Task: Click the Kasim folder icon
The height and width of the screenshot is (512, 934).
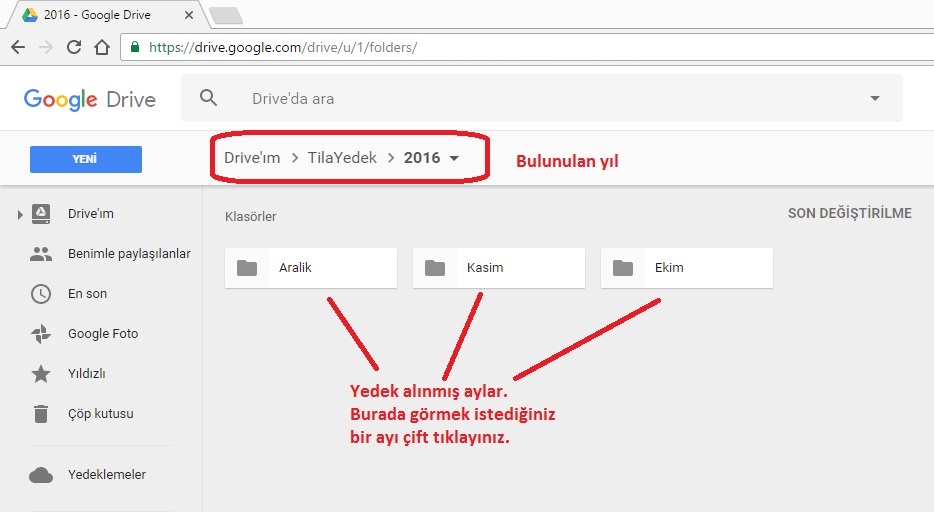Action: click(x=435, y=268)
